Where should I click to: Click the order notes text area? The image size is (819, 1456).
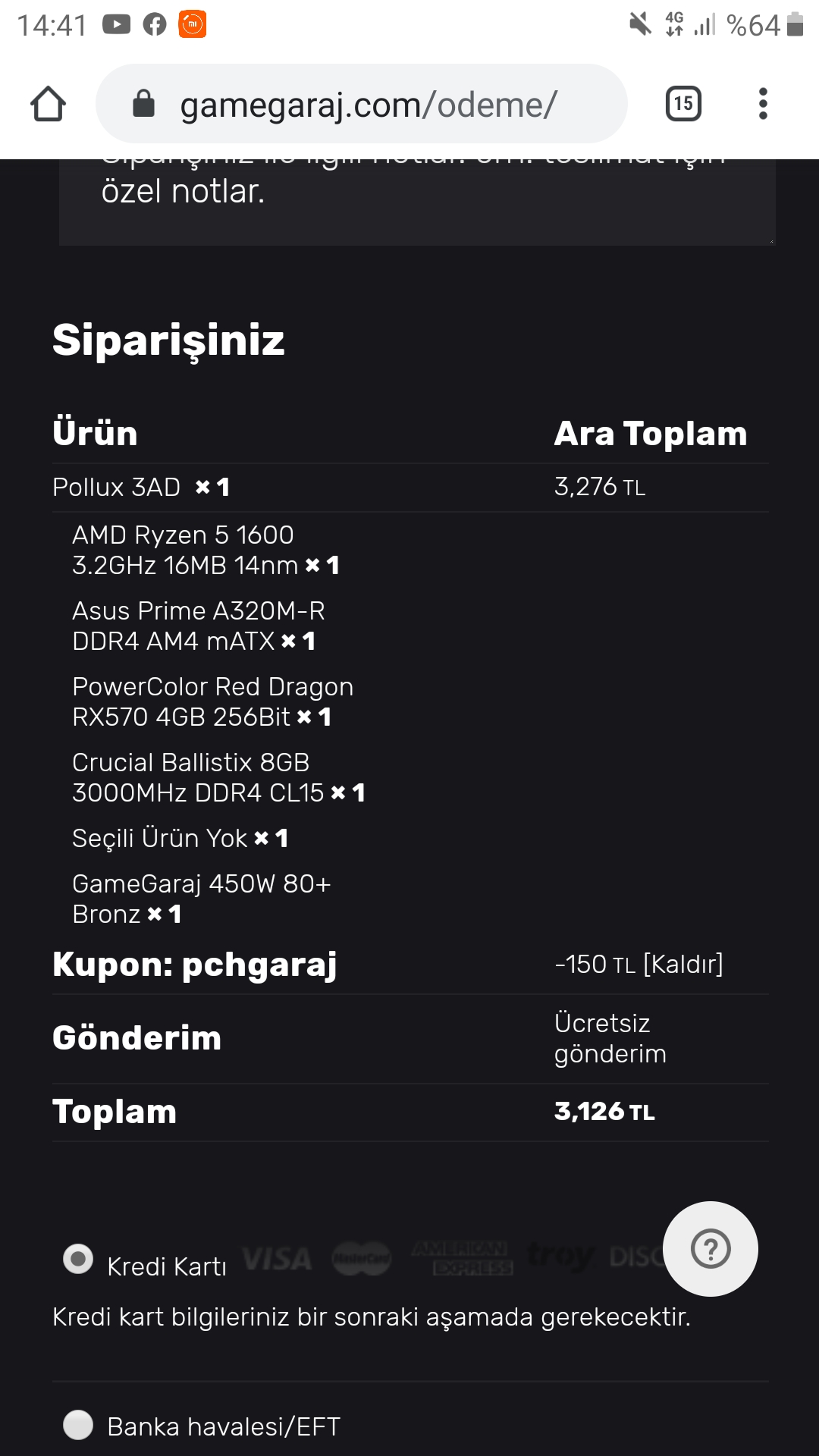point(417,201)
